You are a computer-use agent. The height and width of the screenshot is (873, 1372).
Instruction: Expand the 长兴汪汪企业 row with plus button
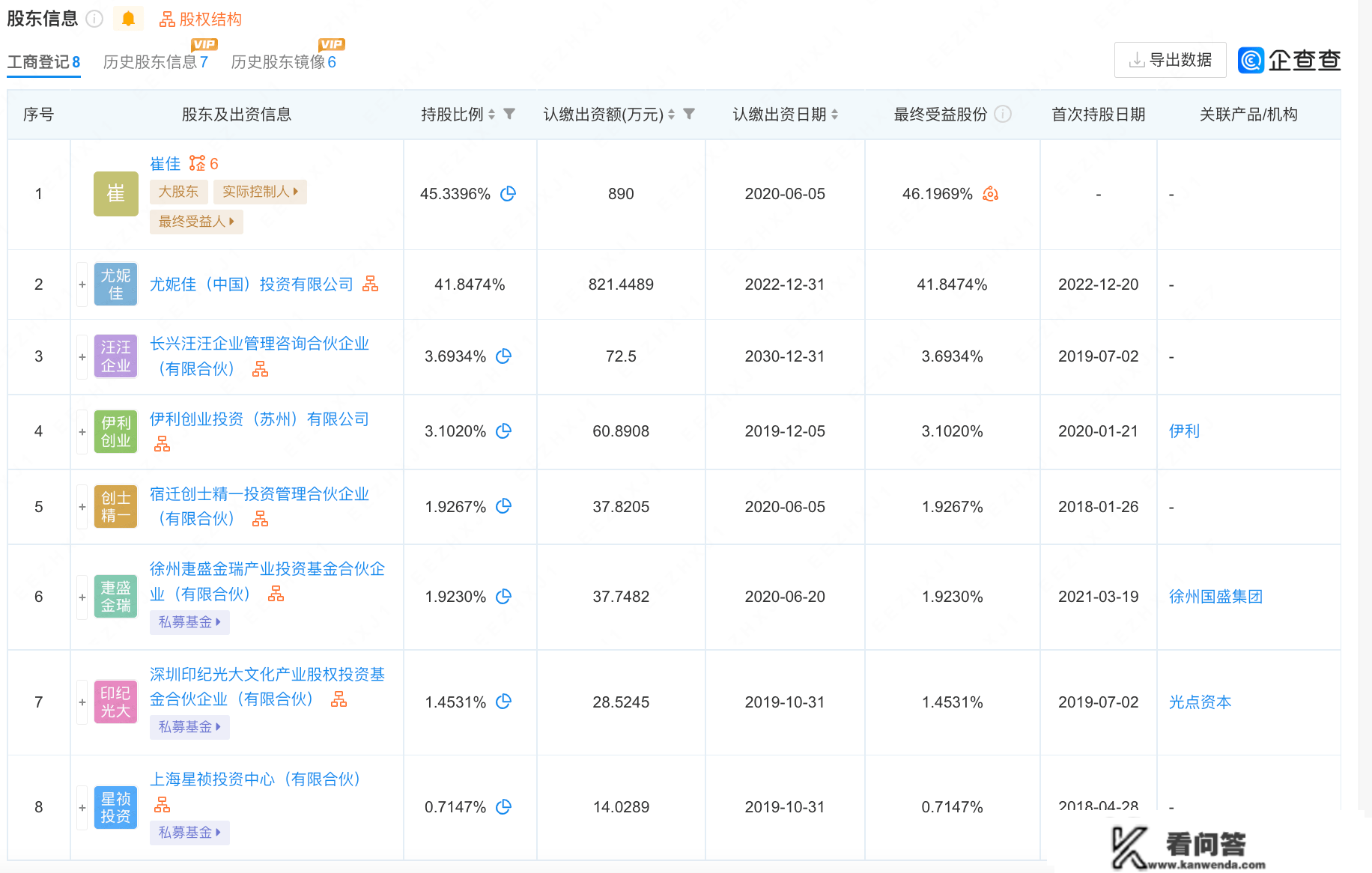tap(82, 356)
